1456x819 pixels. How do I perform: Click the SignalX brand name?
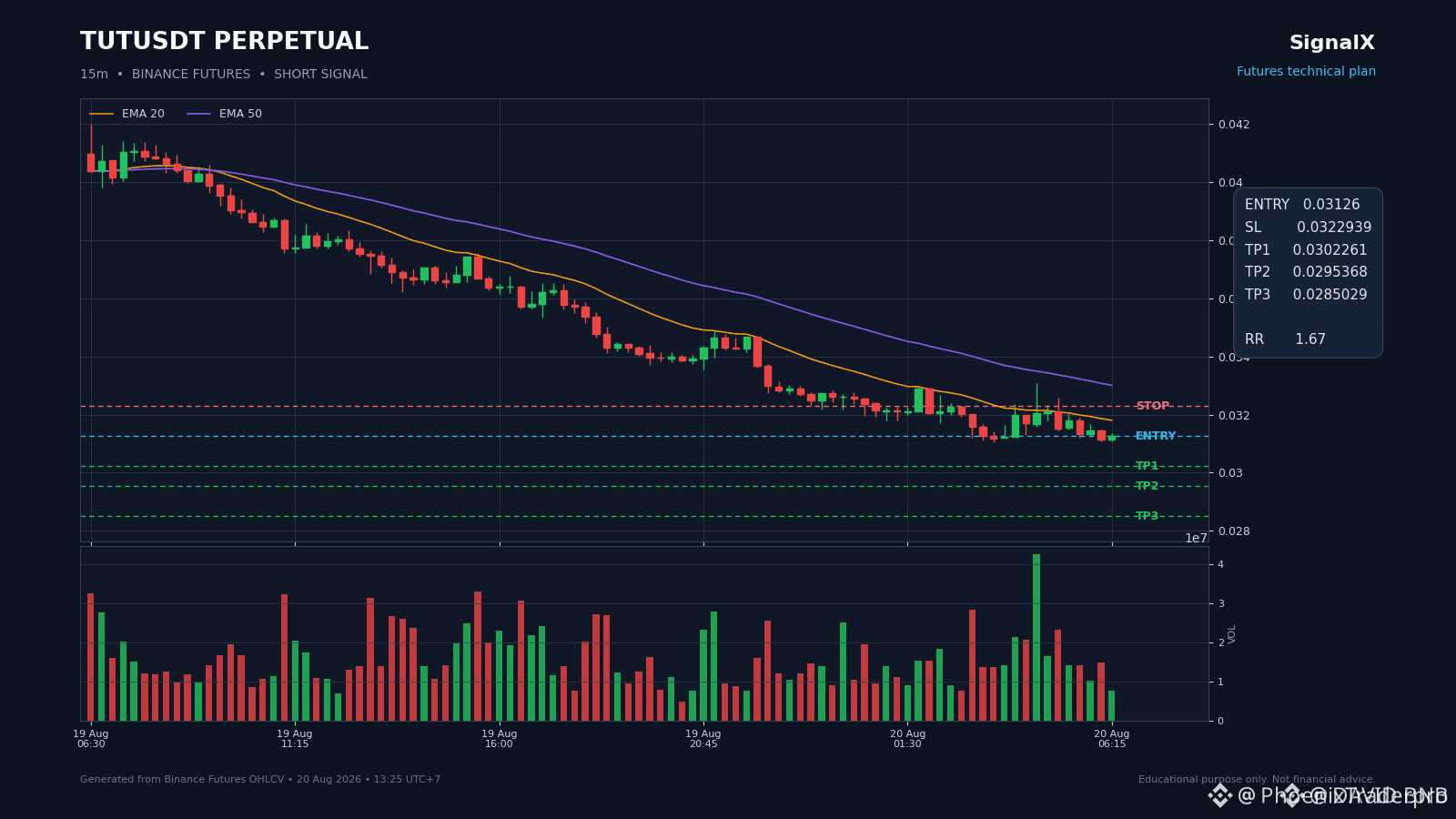point(1332,43)
